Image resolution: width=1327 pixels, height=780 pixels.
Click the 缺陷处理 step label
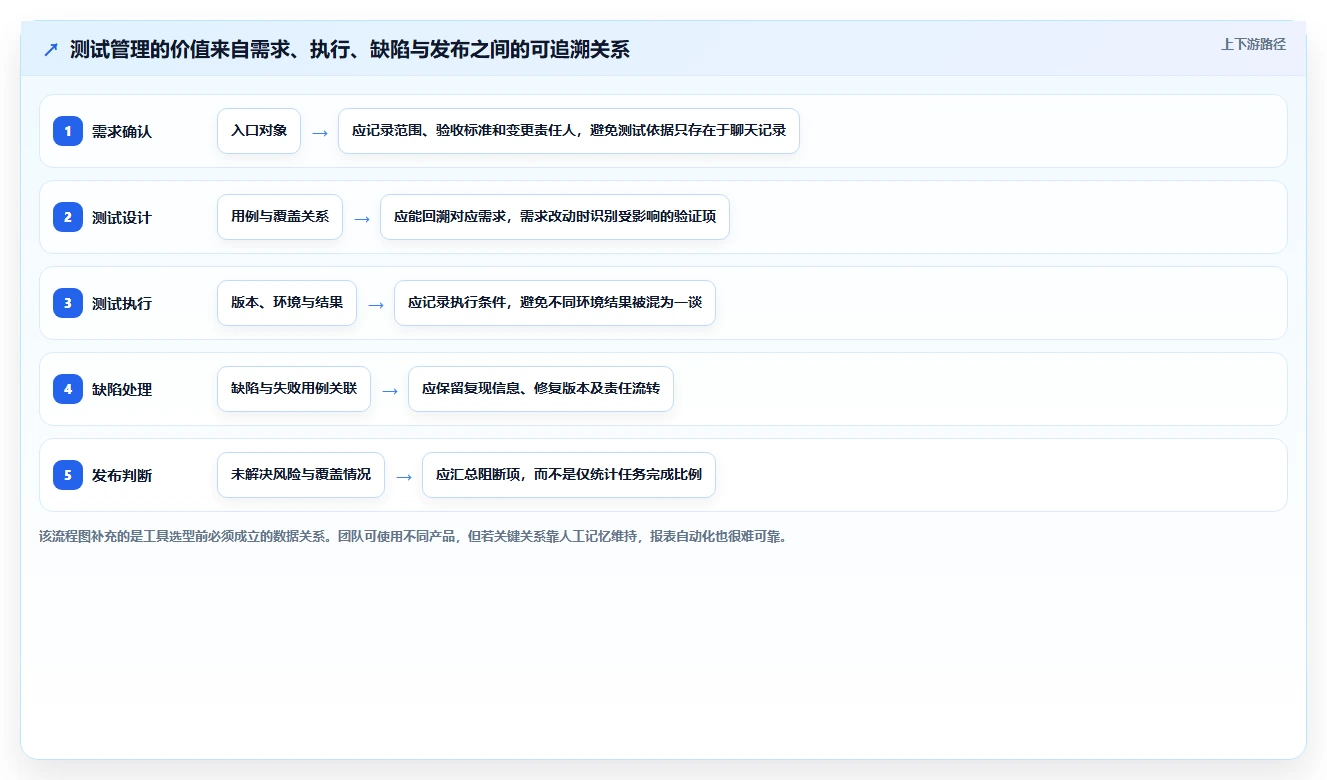click(122, 389)
